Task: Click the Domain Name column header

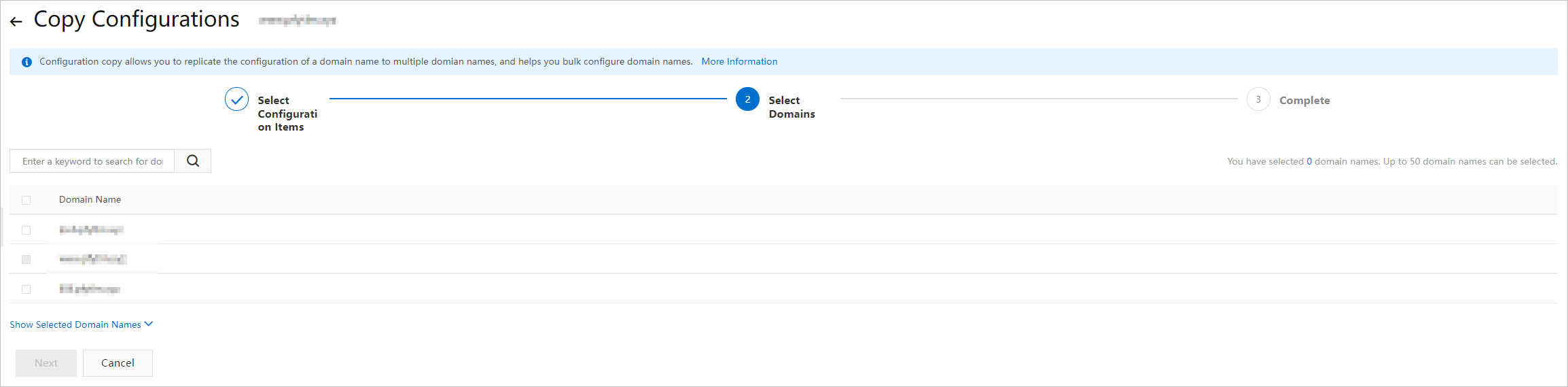Action: [90, 199]
